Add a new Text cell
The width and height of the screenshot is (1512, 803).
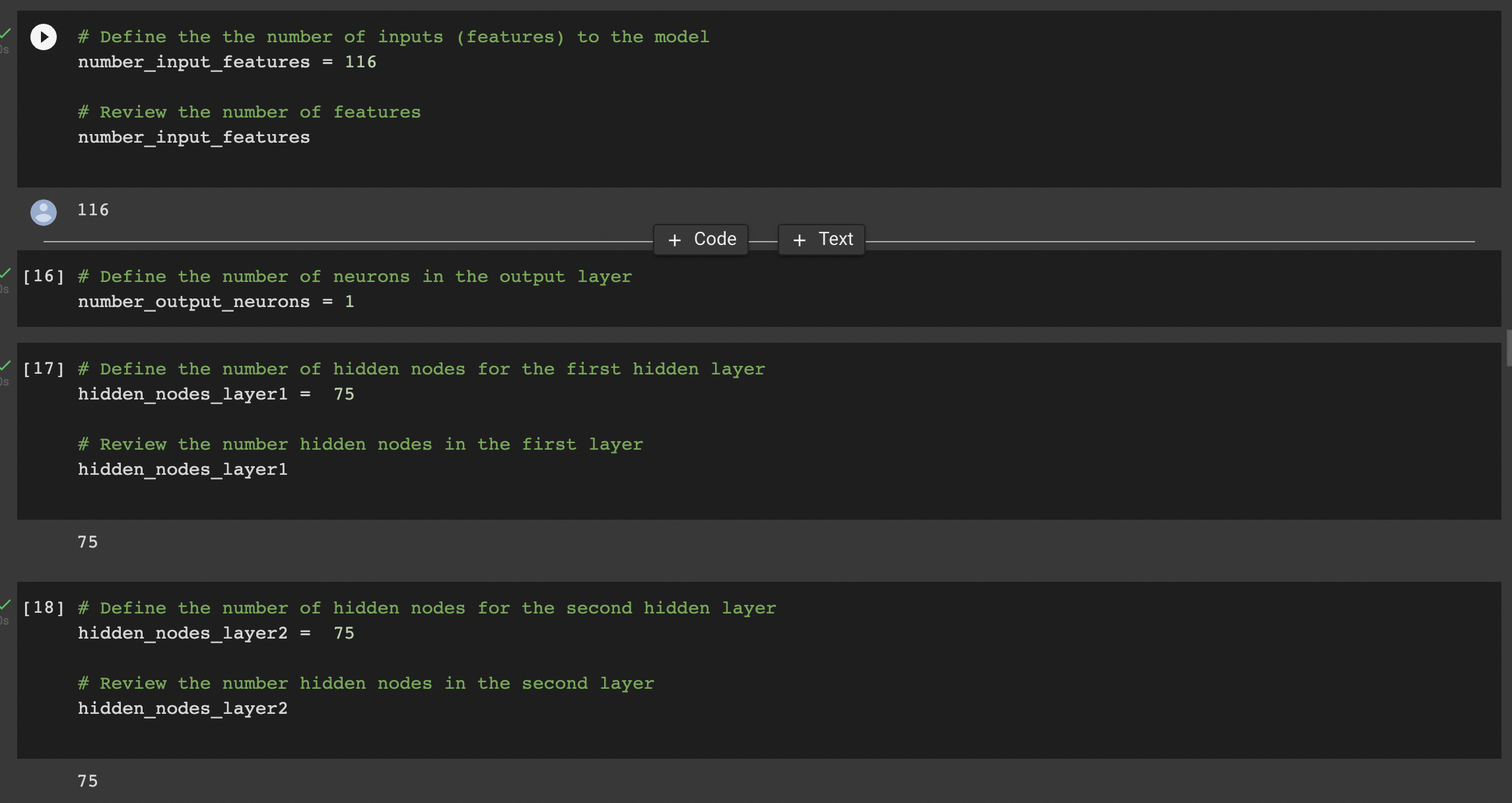821,239
